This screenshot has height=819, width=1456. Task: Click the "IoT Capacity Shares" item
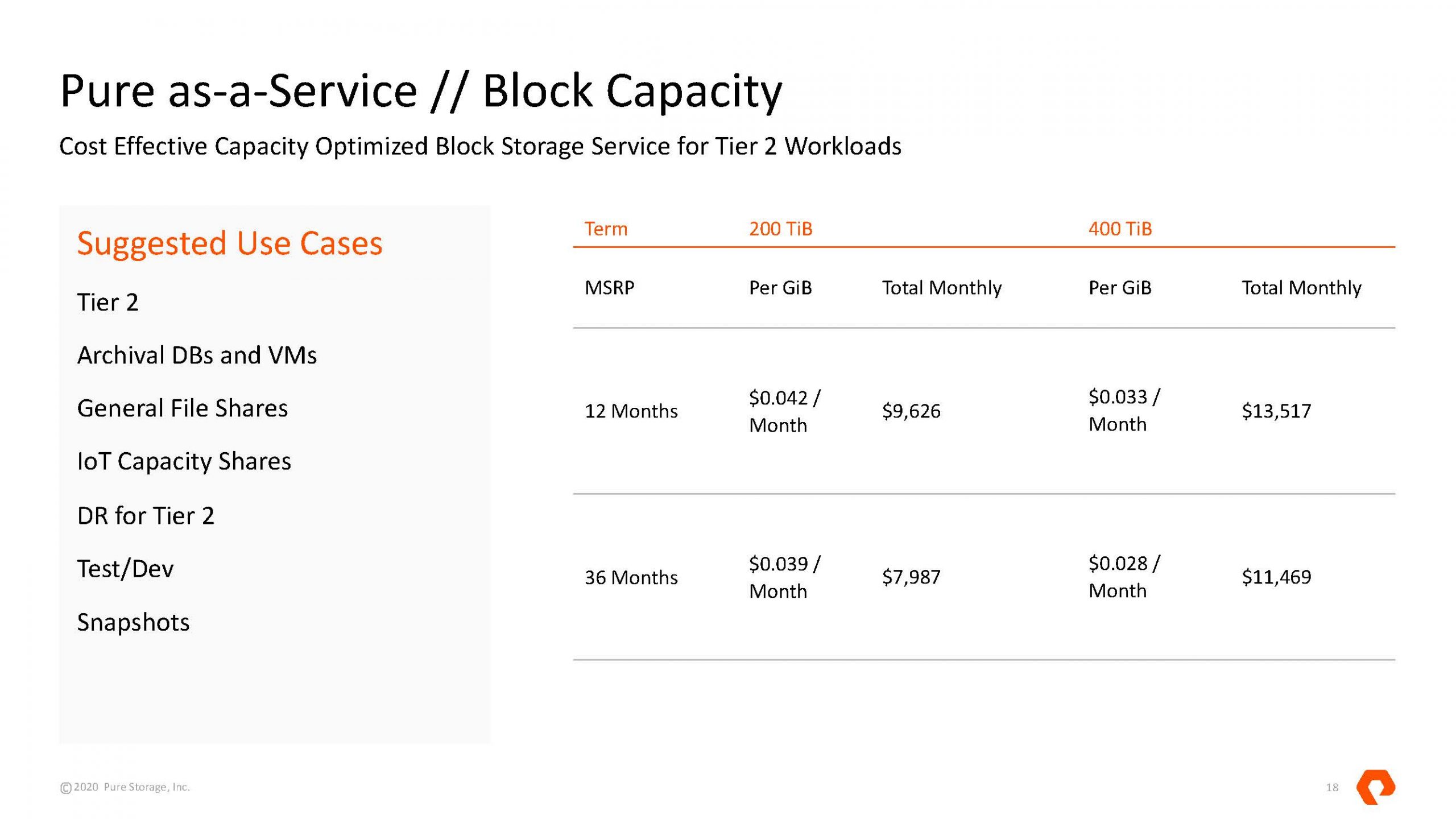click(184, 461)
